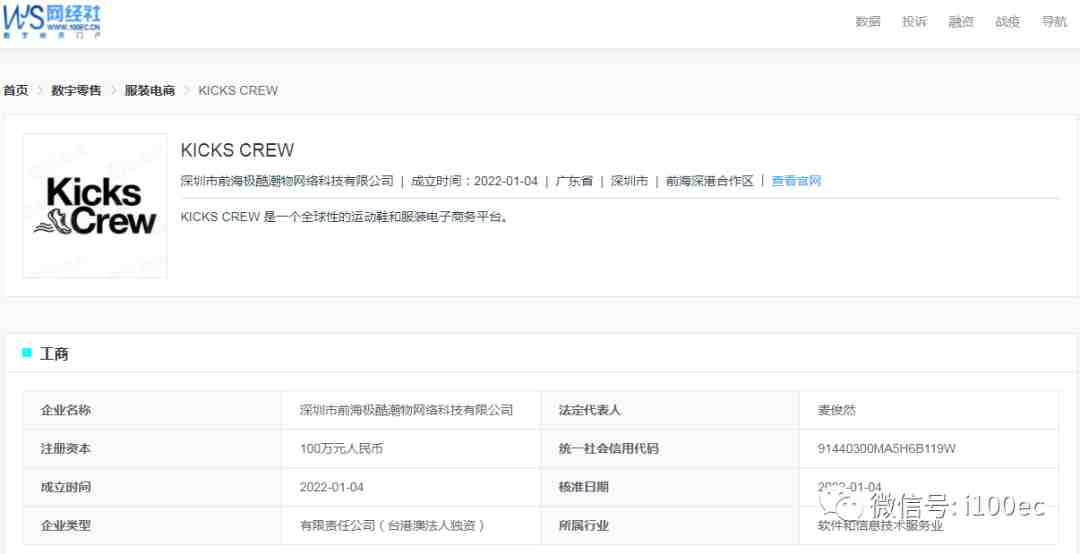Click 成立时间：2022-01-04 in company header
The width and height of the screenshot is (1080, 554).
pos(475,181)
